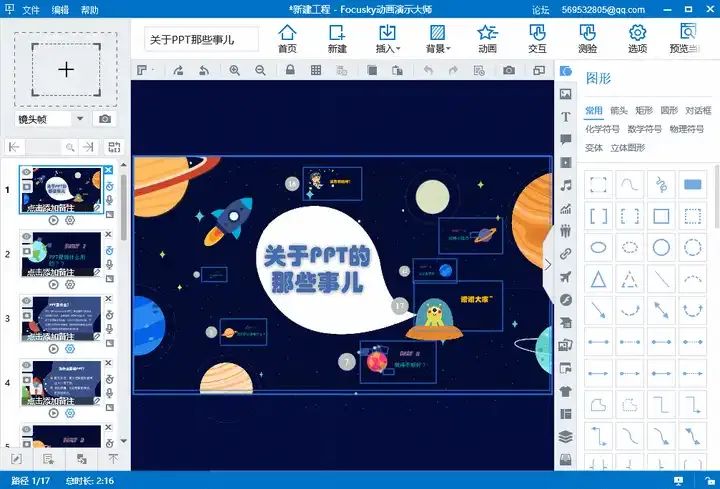Click the undo arrow

[x=428, y=70]
